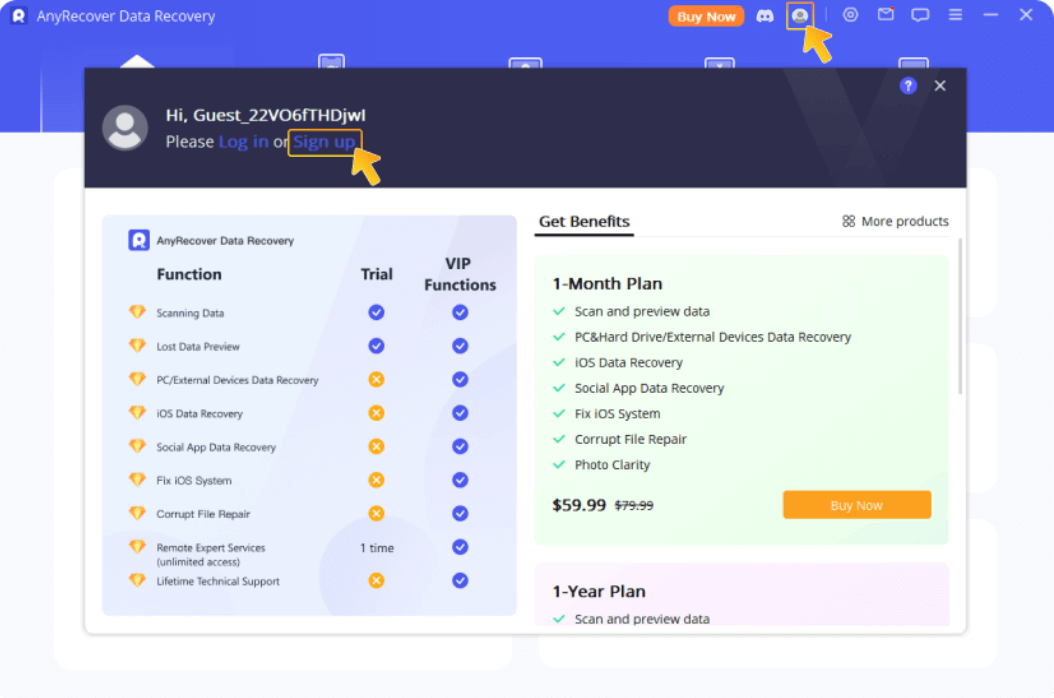Open settings via the hexagon gear icon
The height and width of the screenshot is (698, 1054).
point(851,15)
